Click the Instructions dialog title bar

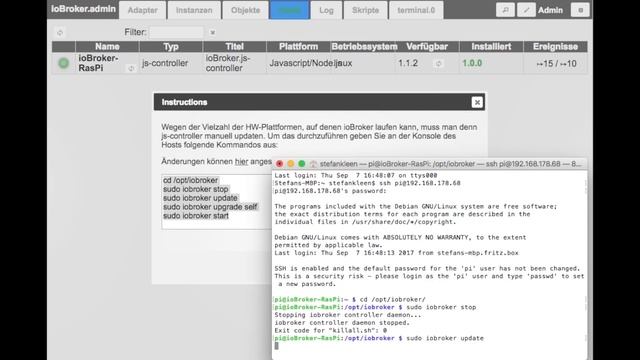(319, 102)
